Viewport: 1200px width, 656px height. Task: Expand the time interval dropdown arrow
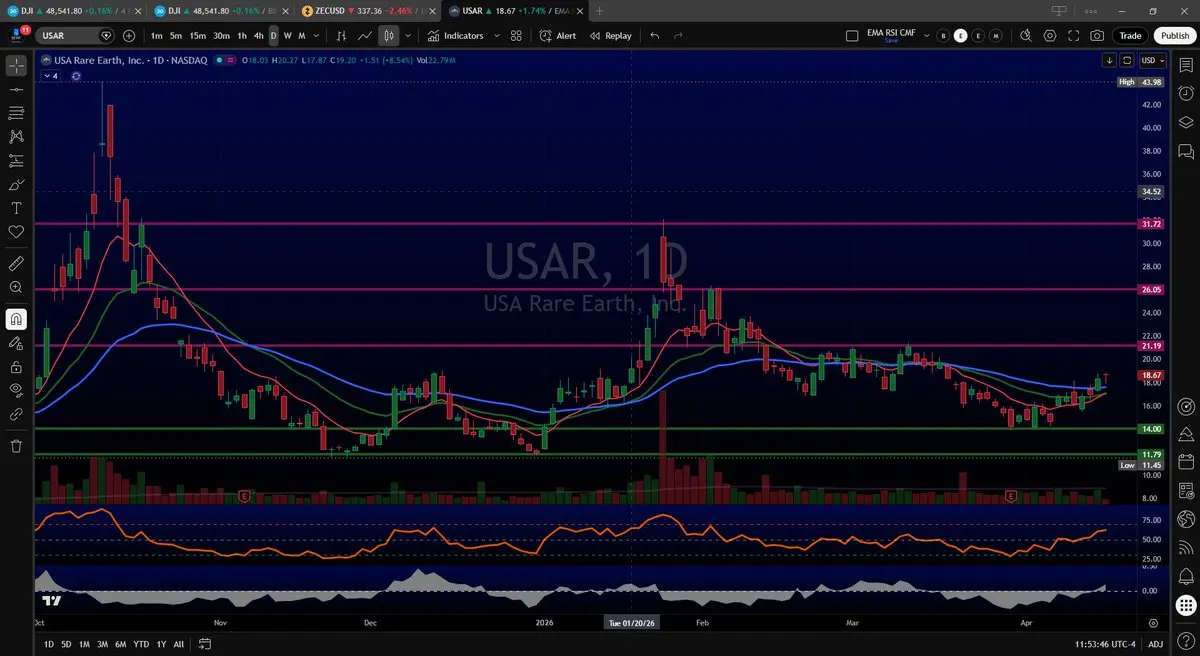[x=318, y=35]
